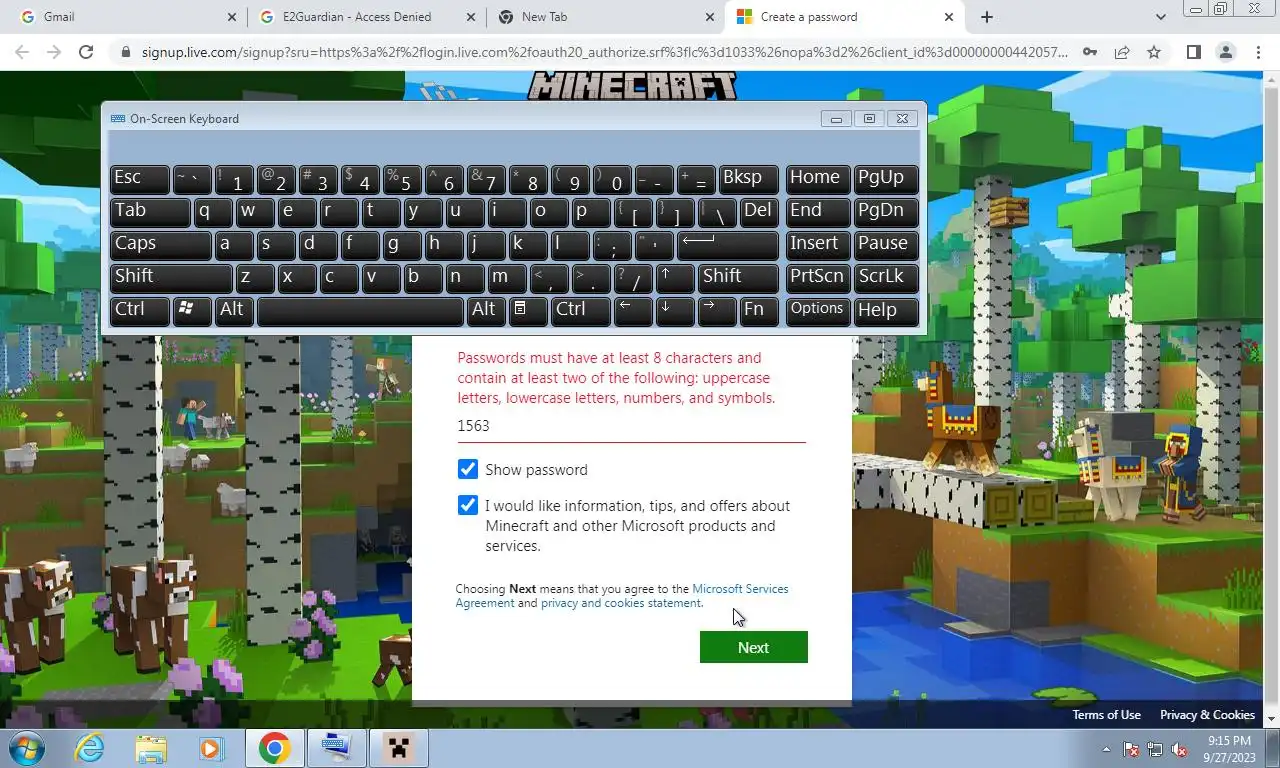Click the menu key on On-Screen Keyboard

(x=527, y=310)
